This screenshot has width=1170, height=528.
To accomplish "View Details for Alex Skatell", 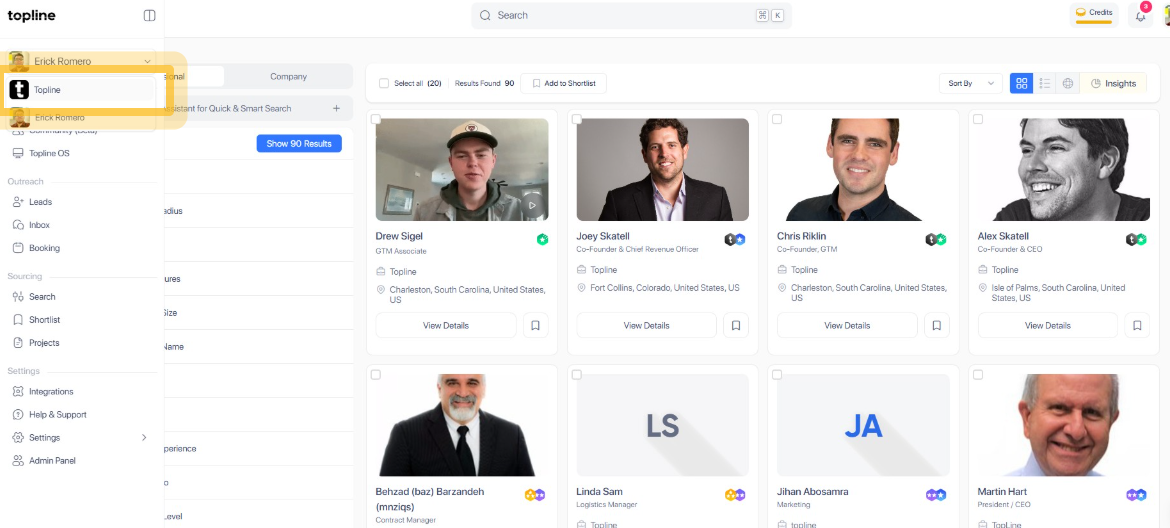I will [1048, 325].
